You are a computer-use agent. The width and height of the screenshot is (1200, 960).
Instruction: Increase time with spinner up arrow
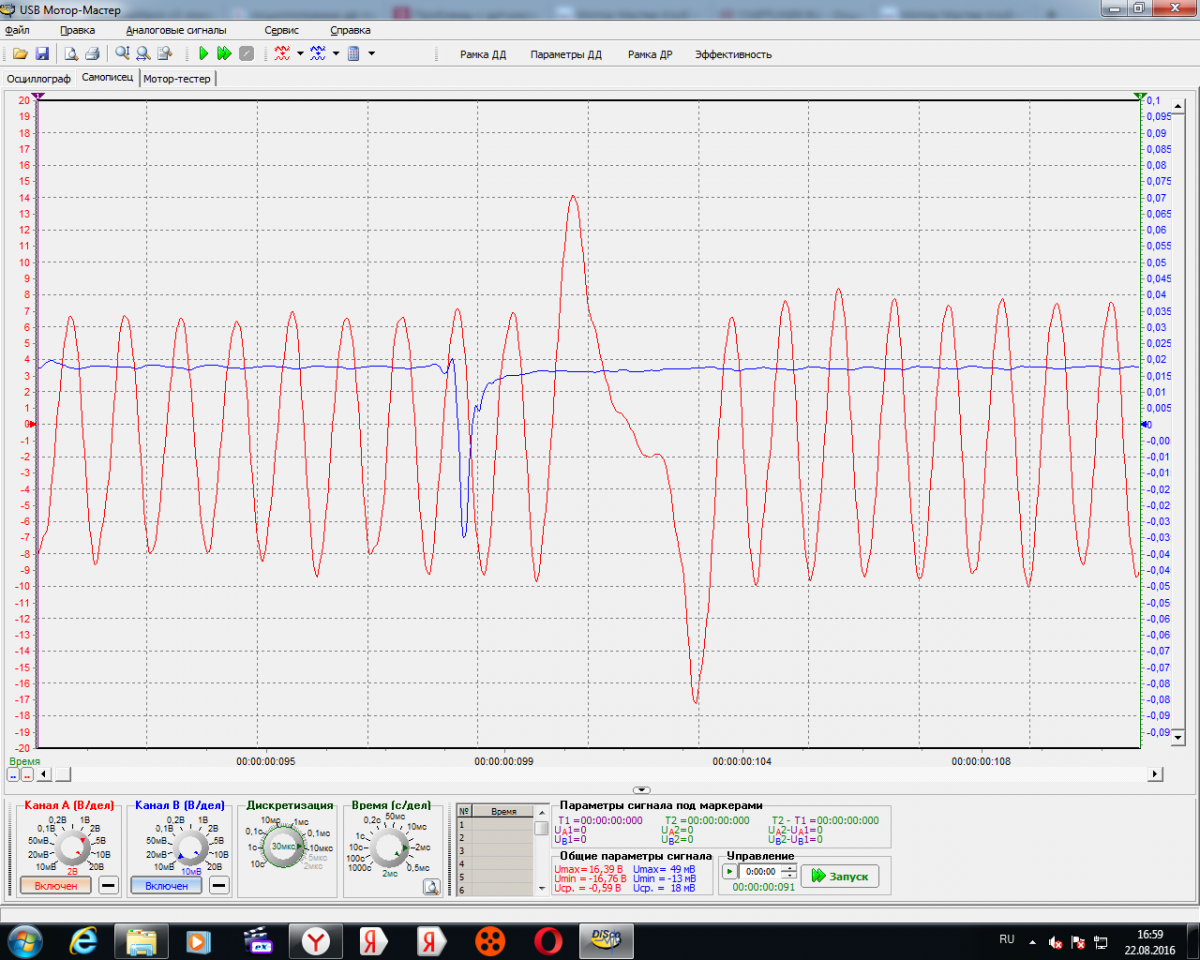pos(790,867)
